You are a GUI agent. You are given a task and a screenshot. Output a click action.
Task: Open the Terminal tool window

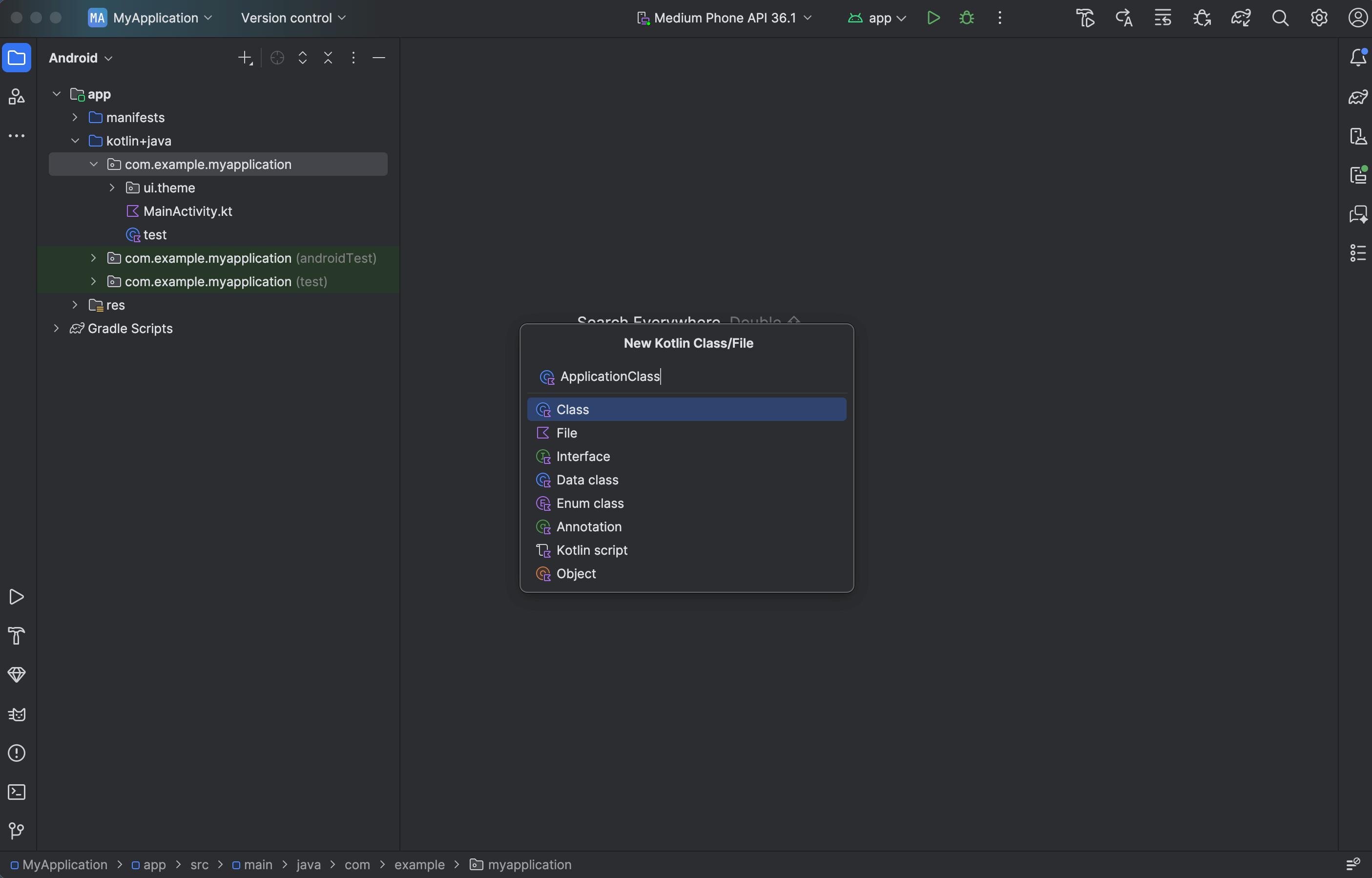click(x=17, y=792)
